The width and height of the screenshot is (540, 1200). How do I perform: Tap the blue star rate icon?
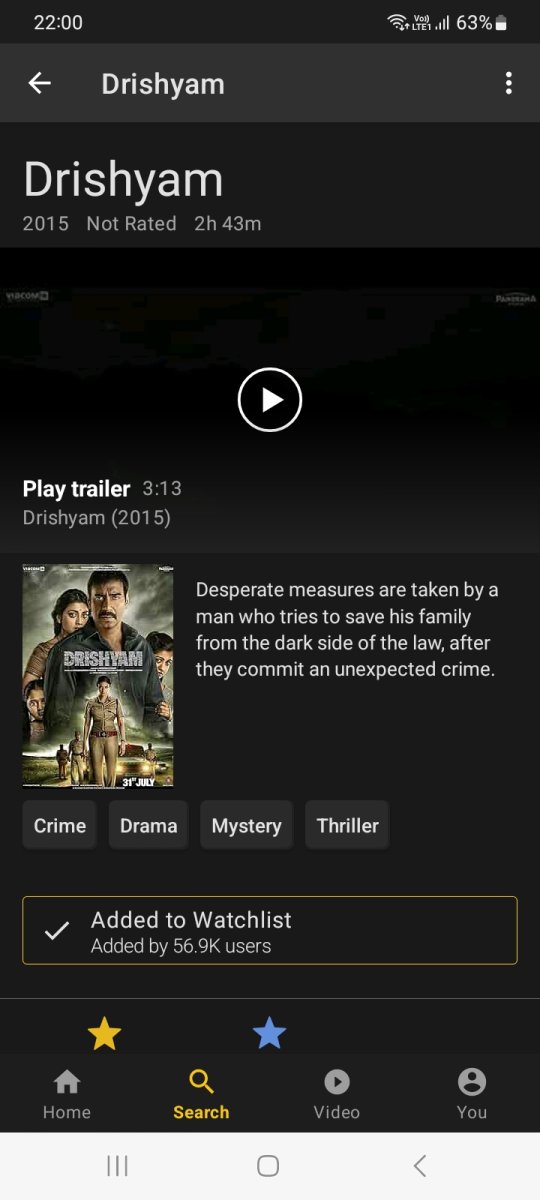[270, 1033]
